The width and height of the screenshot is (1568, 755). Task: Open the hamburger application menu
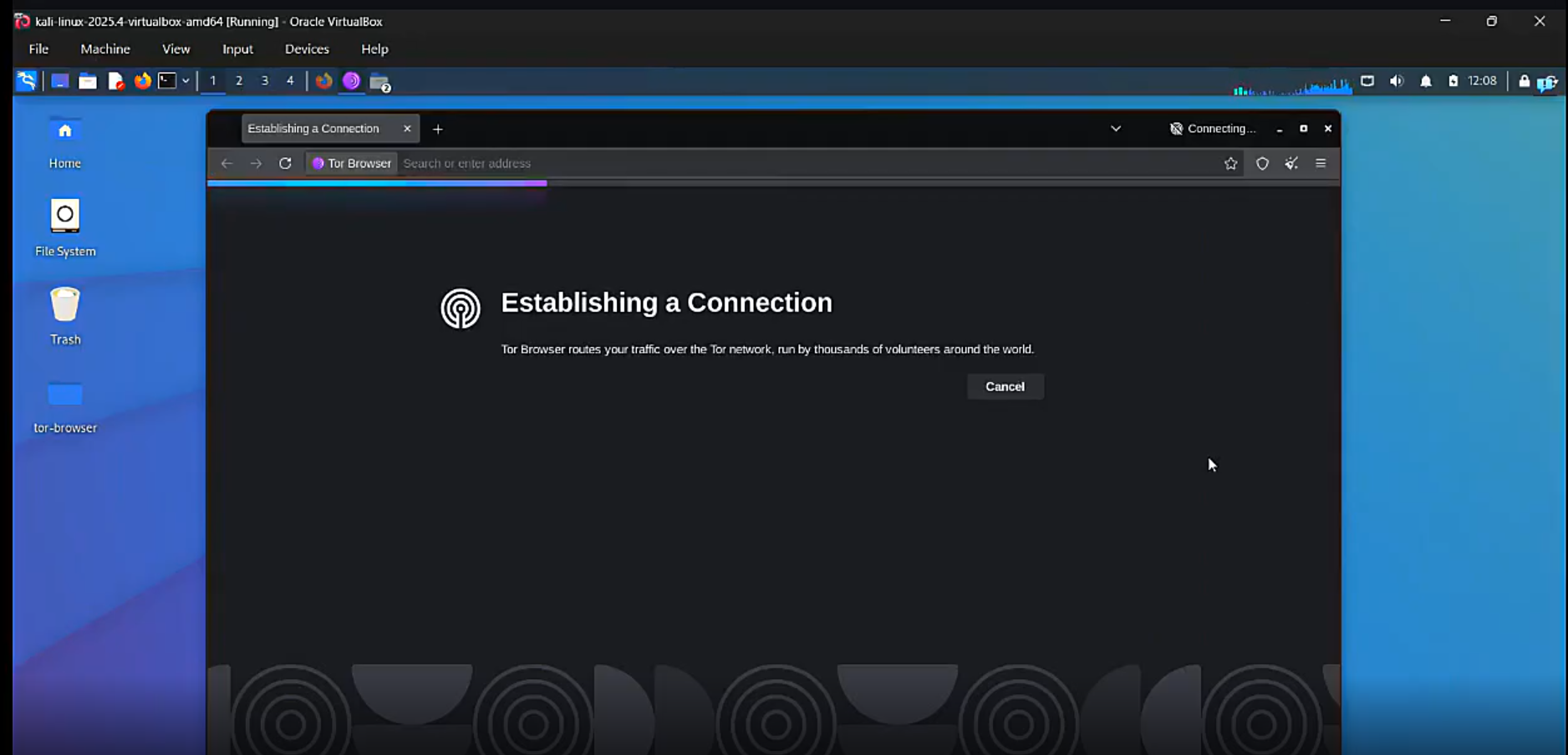[x=1321, y=164]
